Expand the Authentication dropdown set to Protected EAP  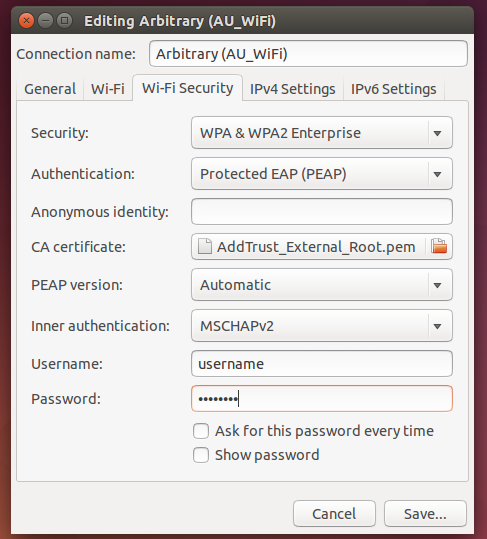coord(322,174)
